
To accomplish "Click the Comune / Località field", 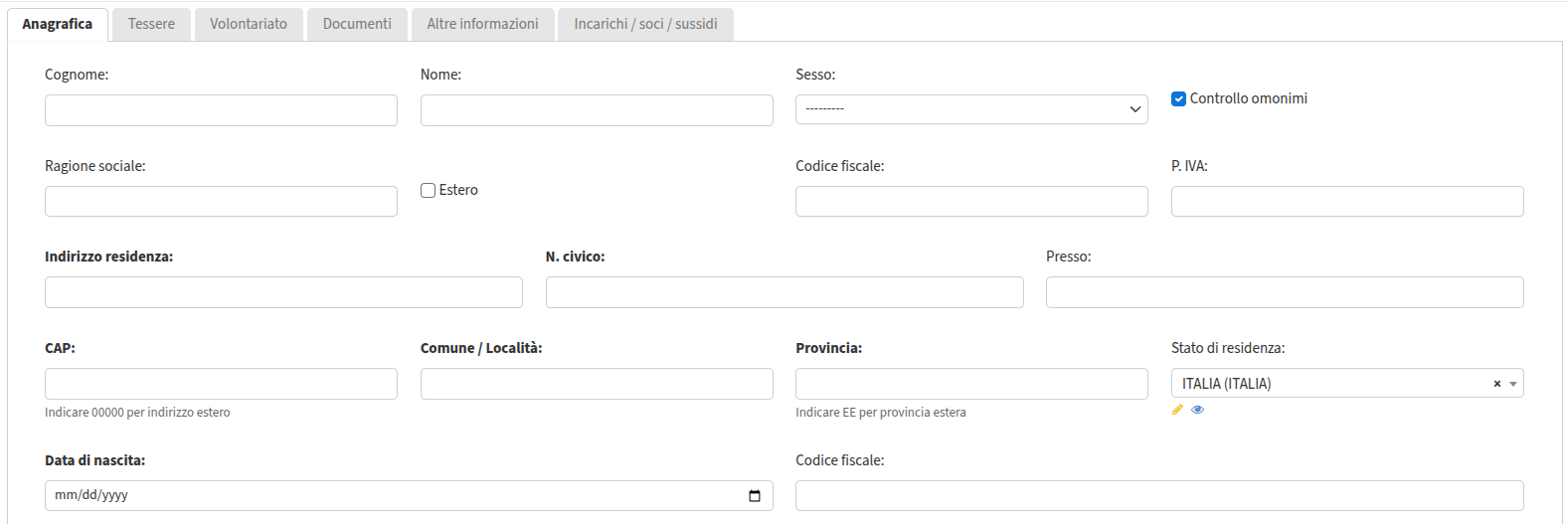I will (597, 384).
